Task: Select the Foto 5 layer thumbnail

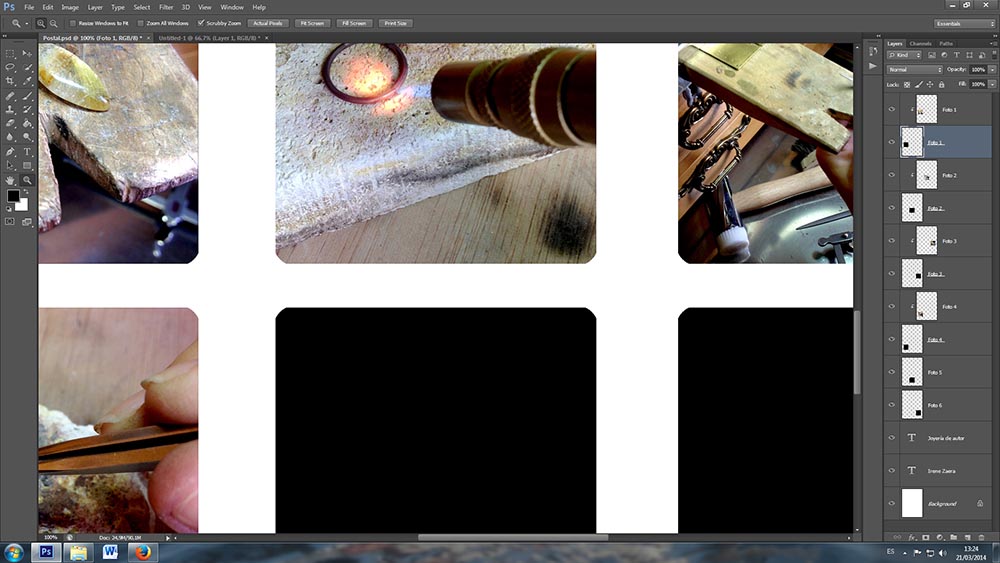Action: [x=912, y=372]
